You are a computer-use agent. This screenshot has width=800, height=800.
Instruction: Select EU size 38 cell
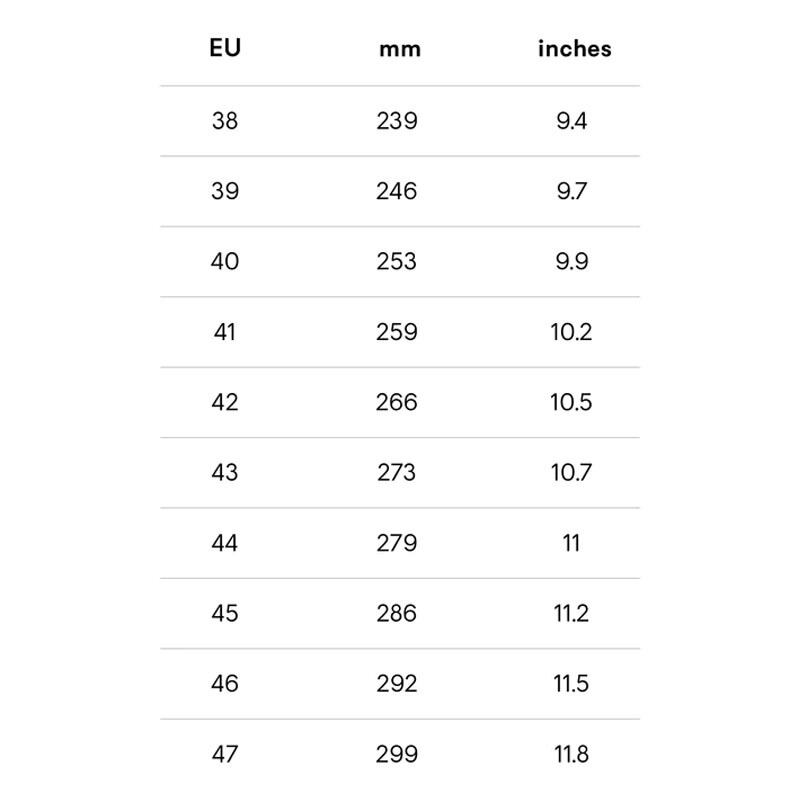(x=225, y=121)
